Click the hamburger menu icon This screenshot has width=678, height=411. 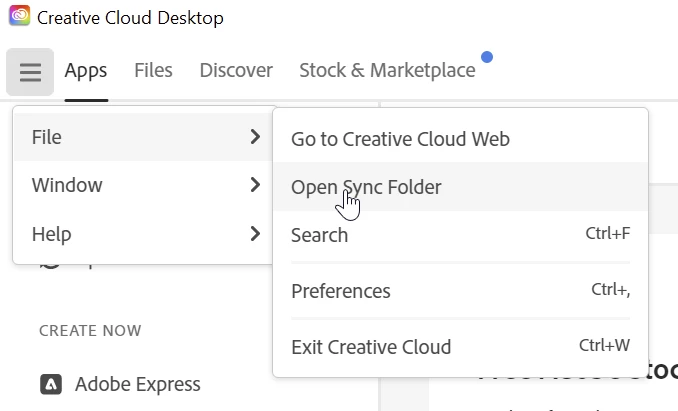click(30, 72)
